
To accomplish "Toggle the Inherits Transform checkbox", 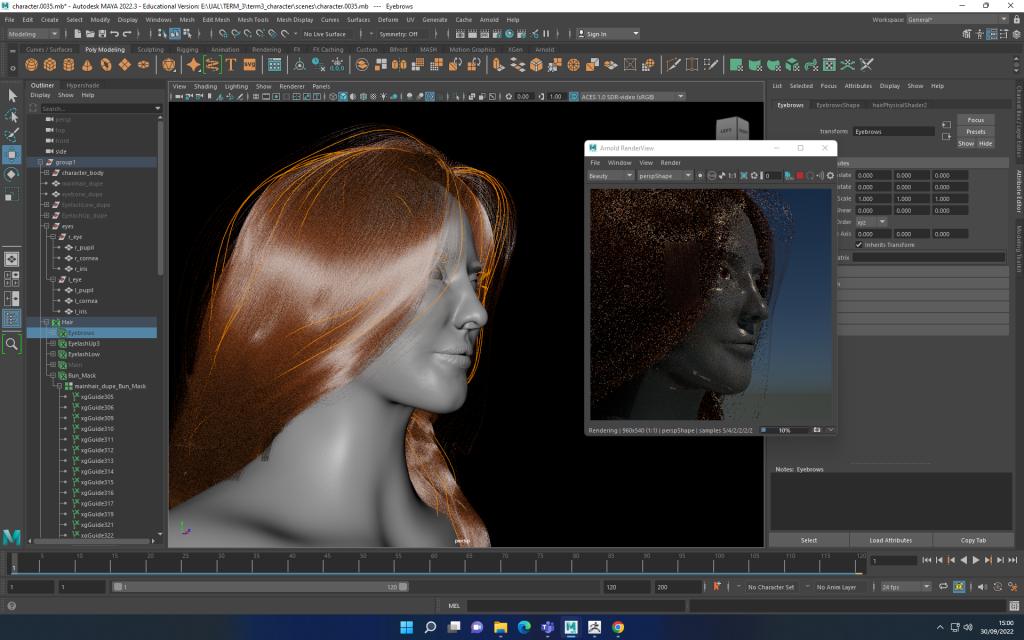I will pyautogui.click(x=859, y=245).
